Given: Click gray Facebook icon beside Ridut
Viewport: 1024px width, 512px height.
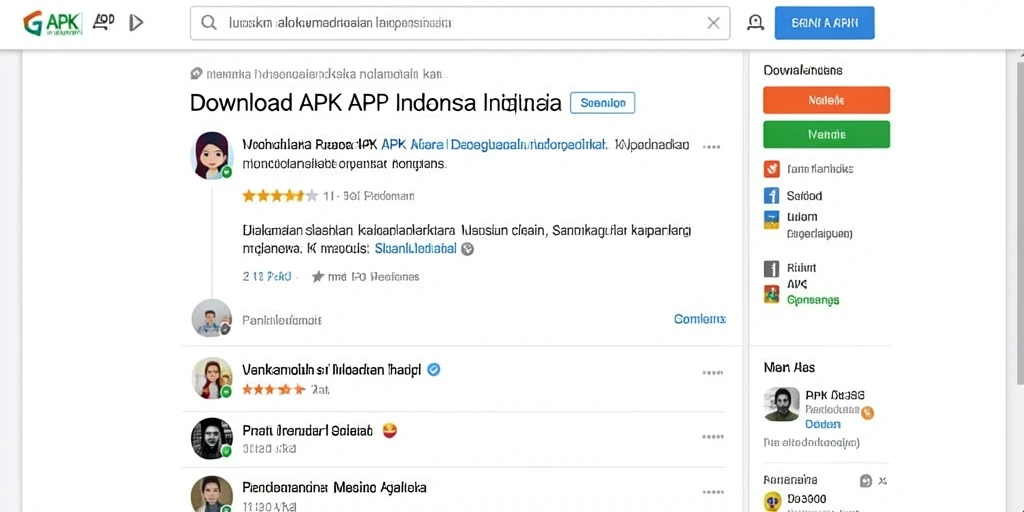Looking at the screenshot, I should 771,268.
